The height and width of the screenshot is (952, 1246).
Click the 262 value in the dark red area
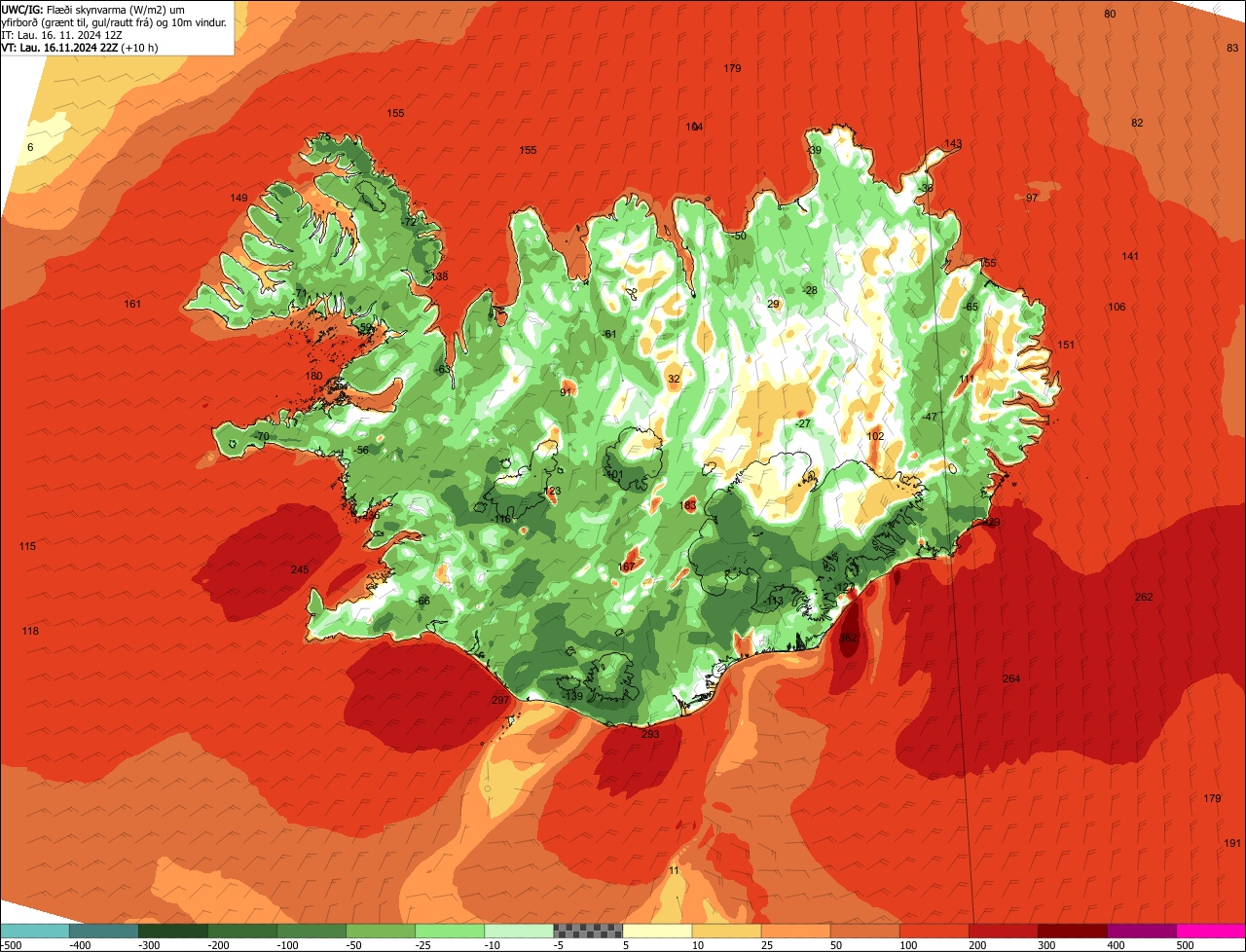(x=1144, y=597)
